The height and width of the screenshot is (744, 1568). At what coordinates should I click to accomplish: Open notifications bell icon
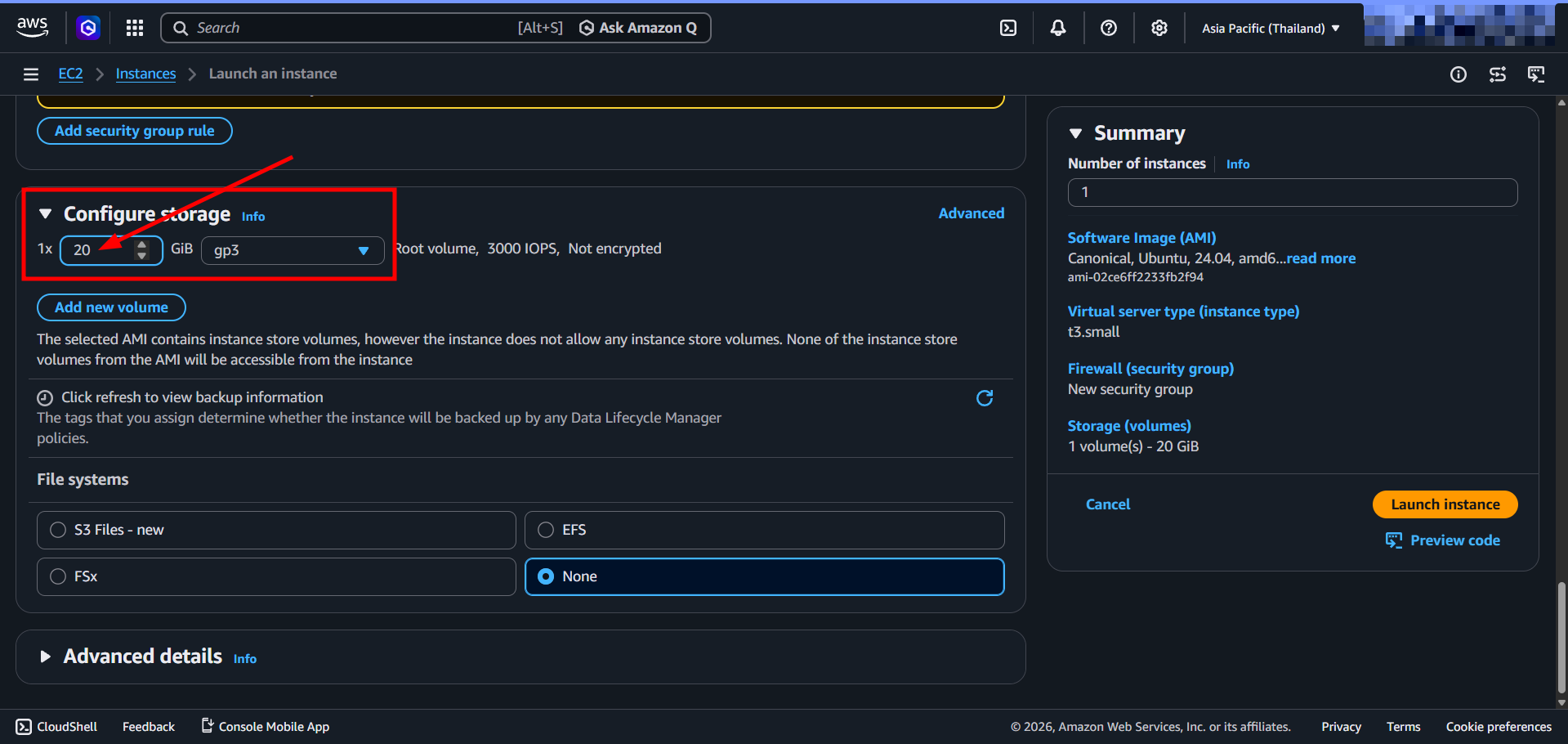tap(1058, 28)
